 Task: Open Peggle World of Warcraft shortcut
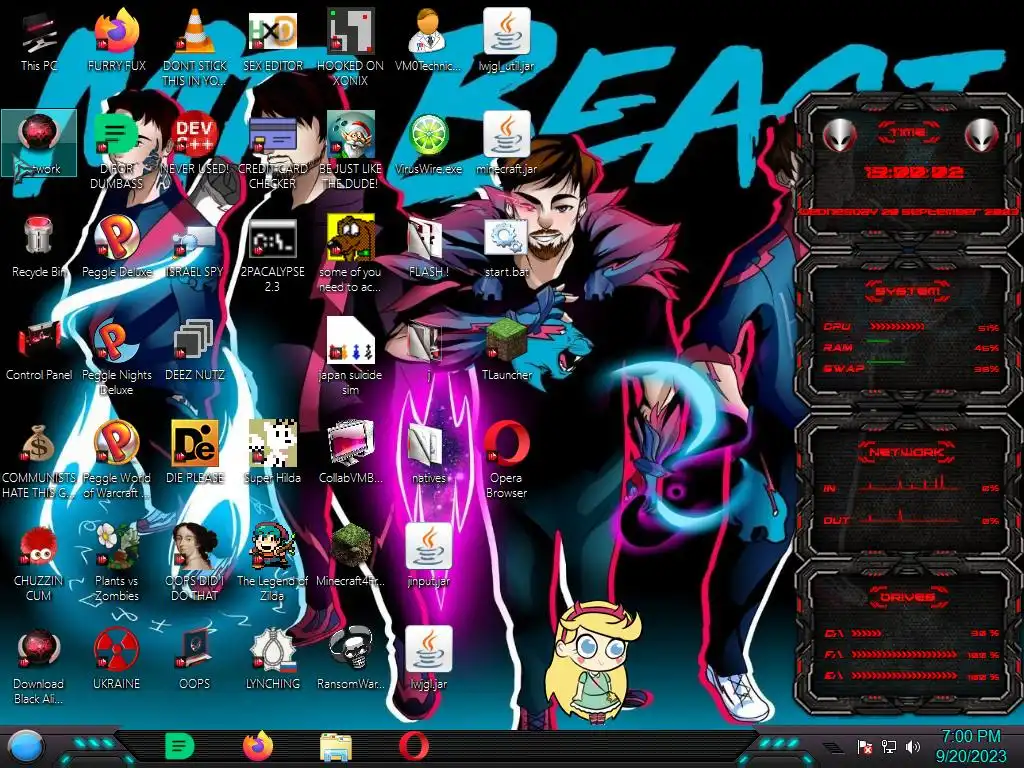click(x=116, y=459)
